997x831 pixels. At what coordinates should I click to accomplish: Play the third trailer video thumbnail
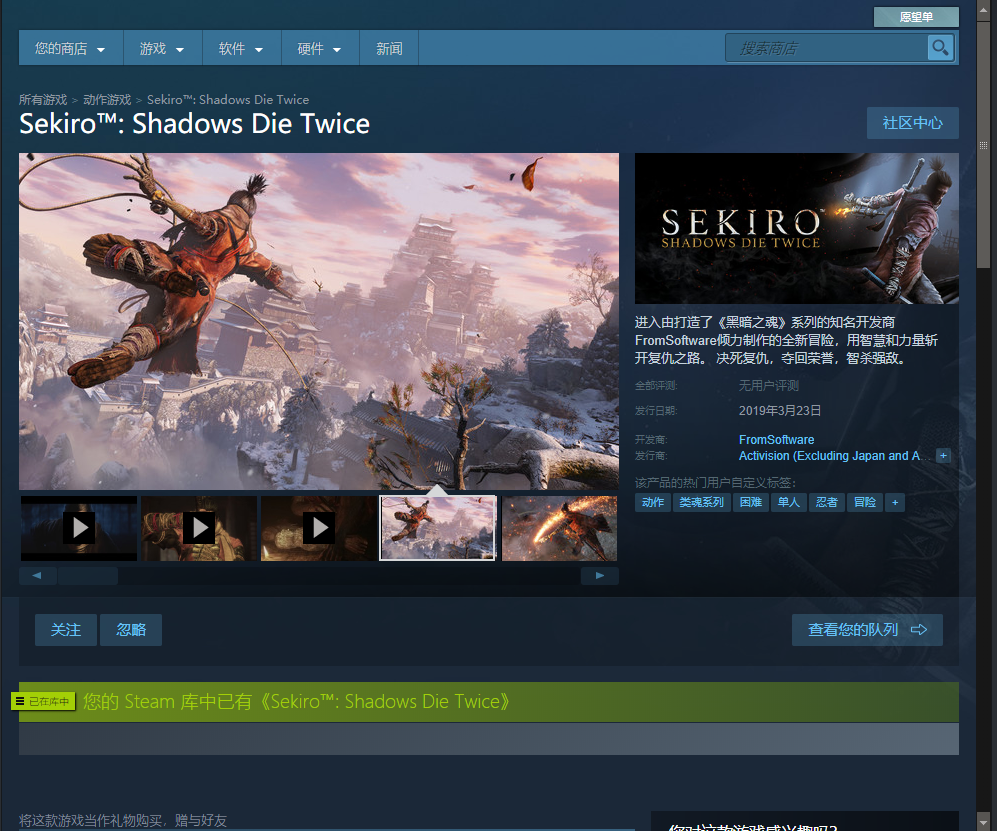click(319, 527)
